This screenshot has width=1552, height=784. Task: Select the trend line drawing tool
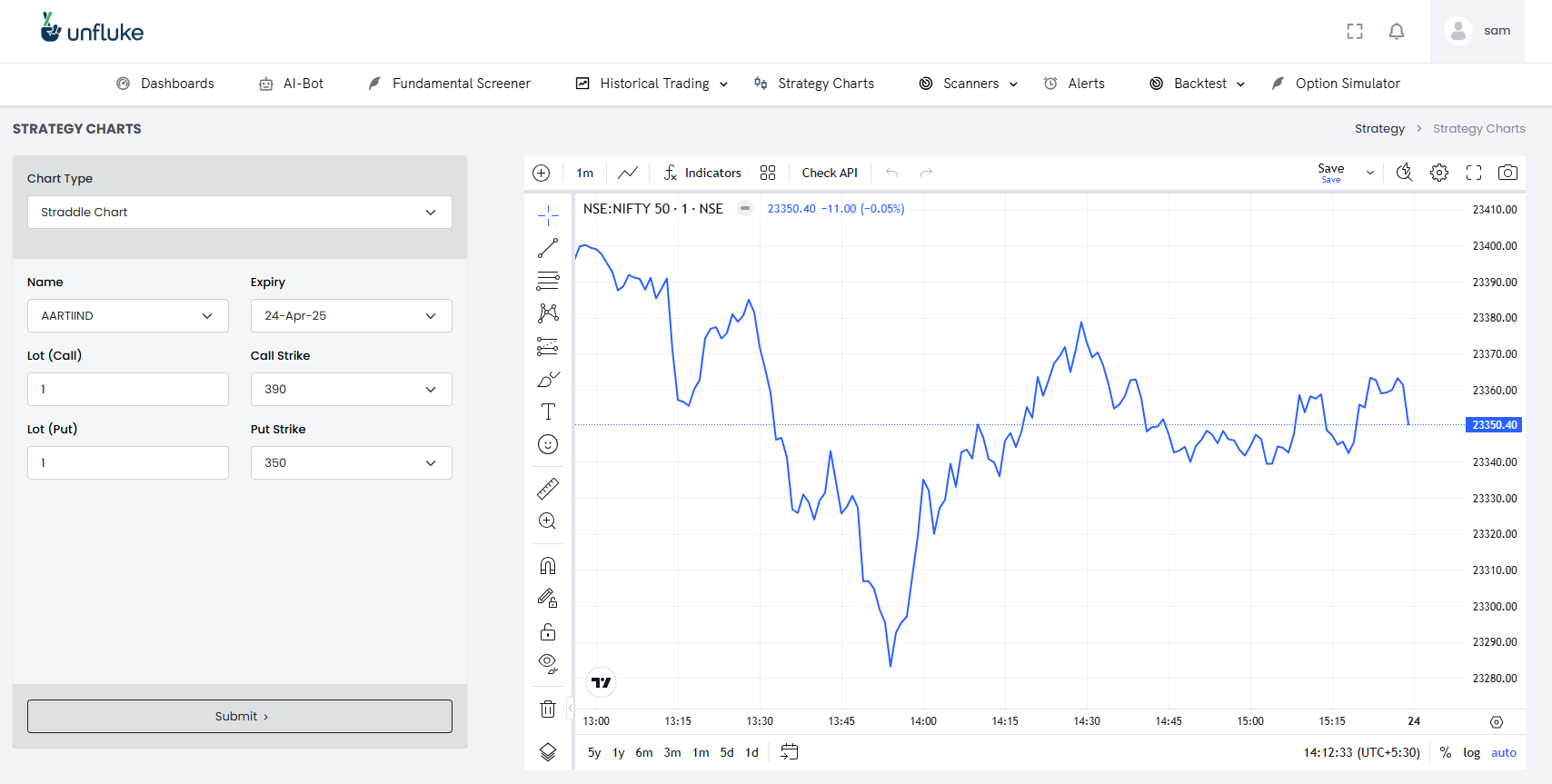click(548, 248)
